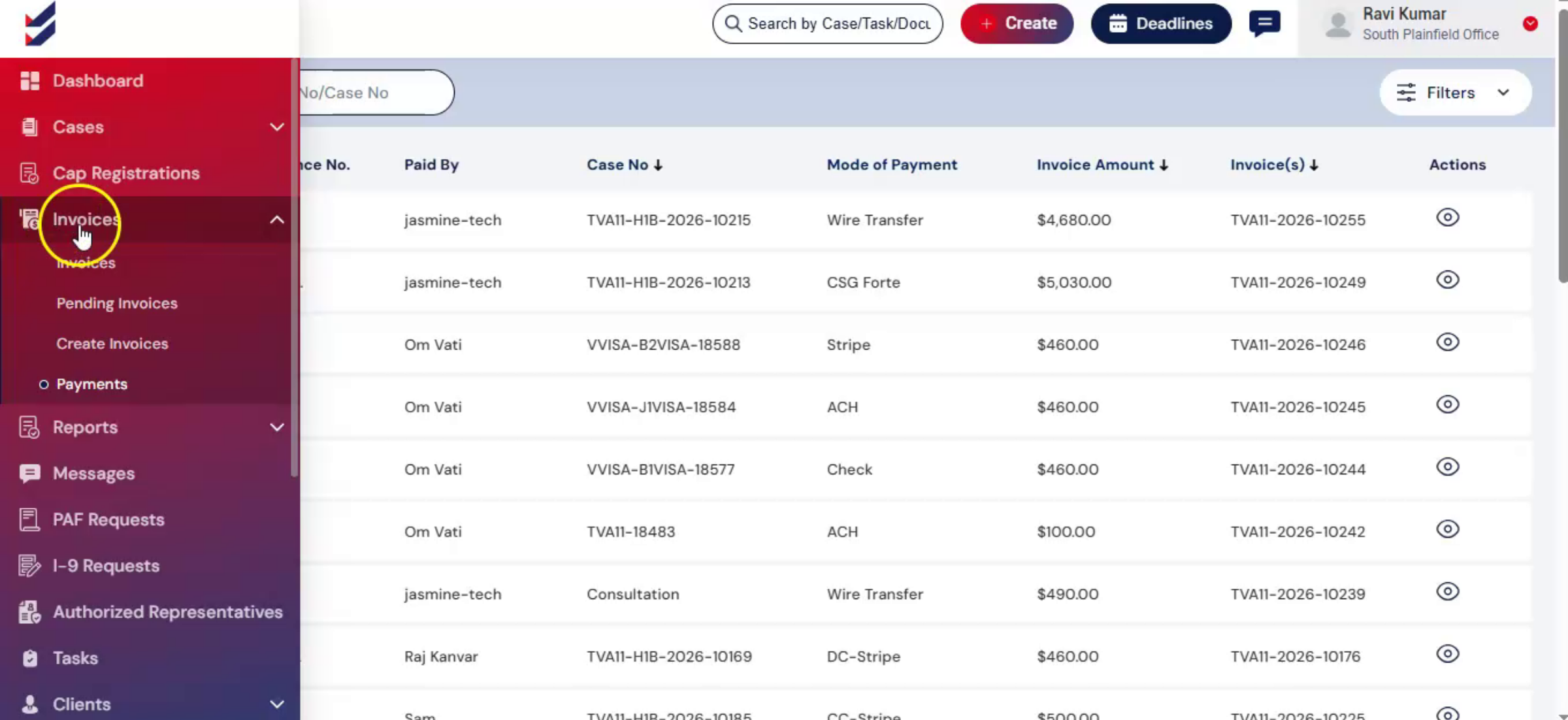Screen dimensions: 1568x720
Task: Click the Check payment mode cell
Action: coord(849,470)
